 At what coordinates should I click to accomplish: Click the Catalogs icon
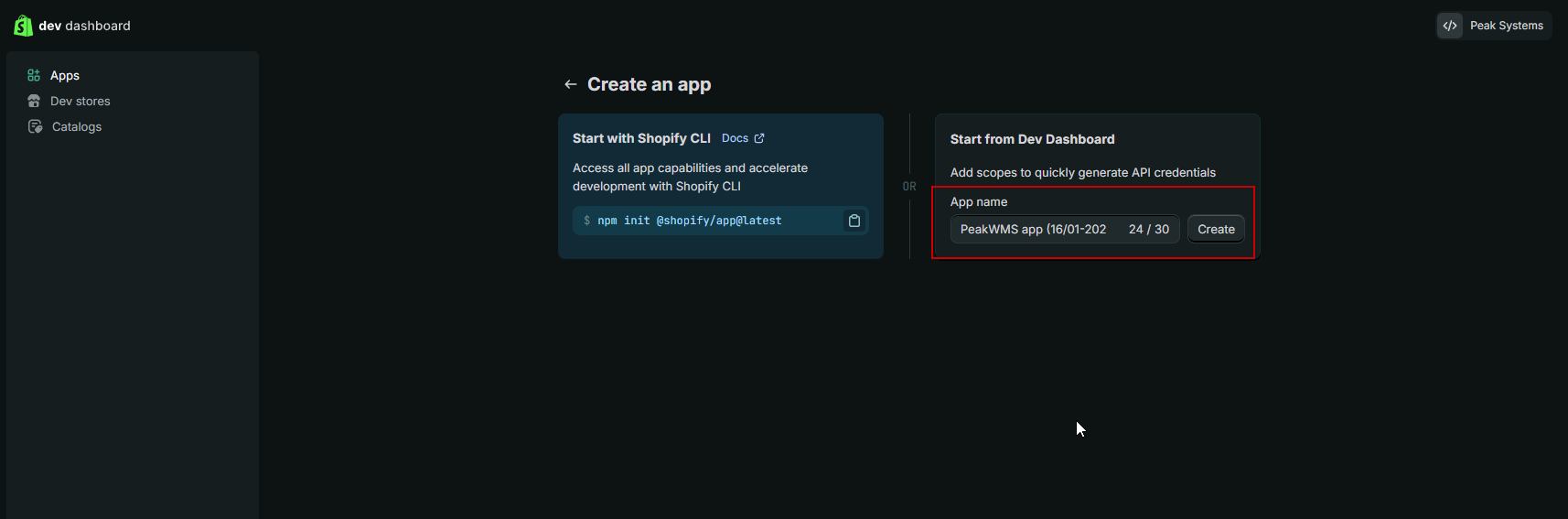click(35, 126)
